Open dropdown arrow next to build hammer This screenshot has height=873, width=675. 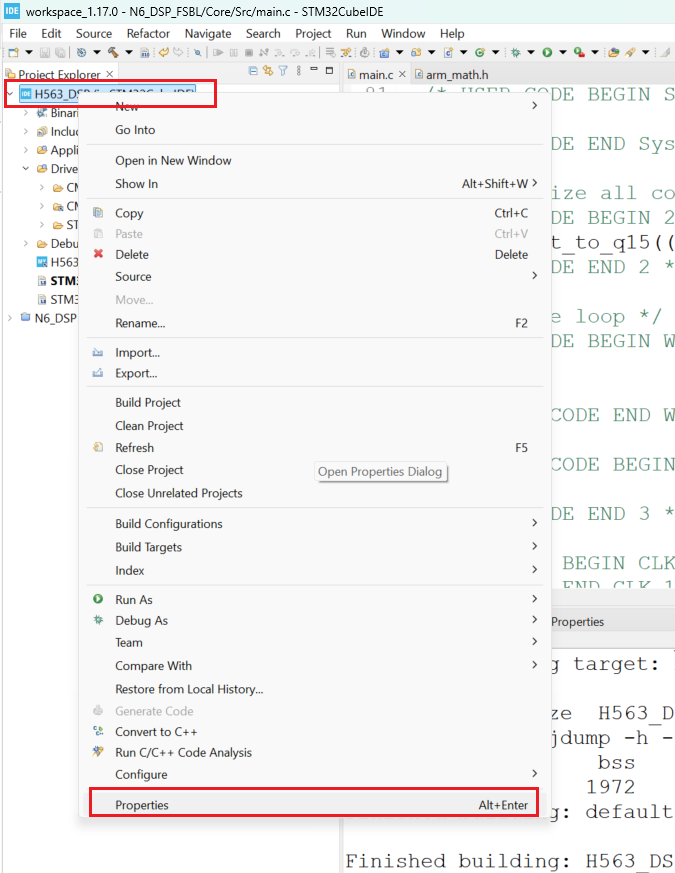coord(129,52)
